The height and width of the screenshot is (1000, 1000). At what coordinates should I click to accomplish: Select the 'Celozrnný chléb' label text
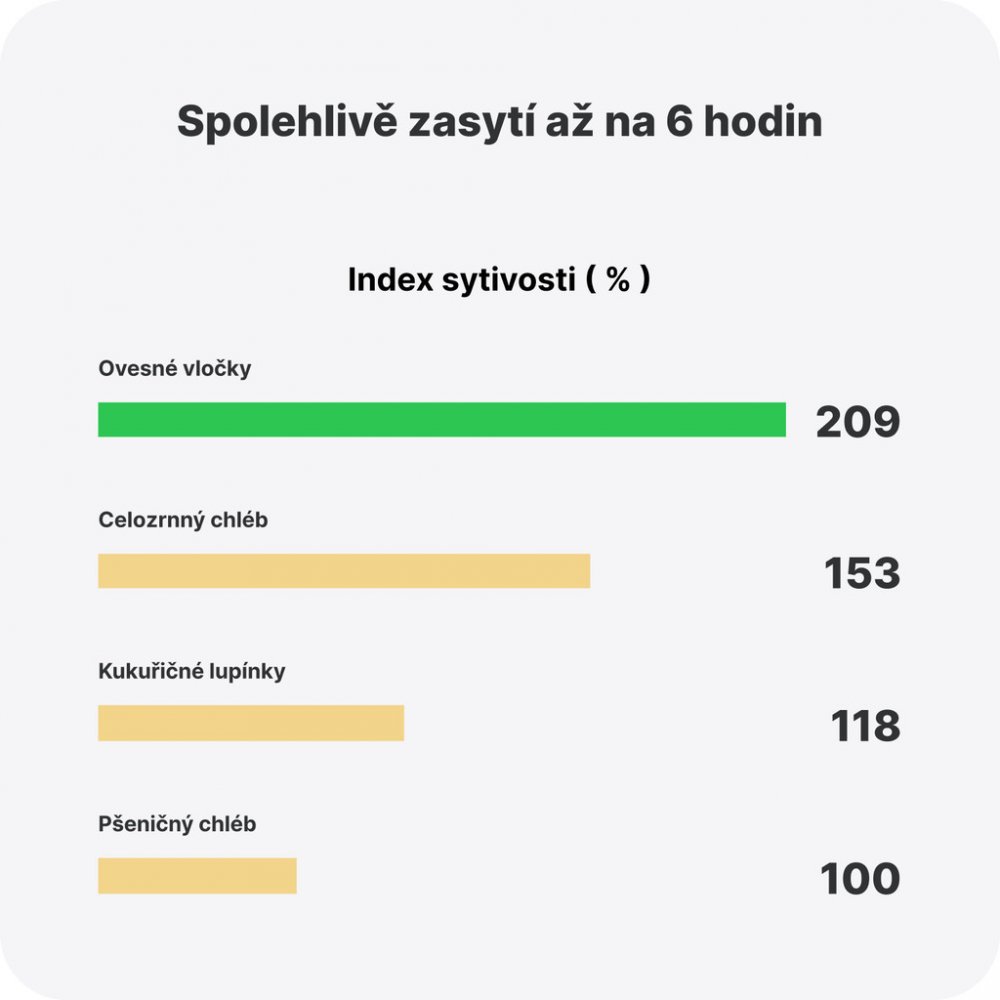pyautogui.click(x=183, y=521)
